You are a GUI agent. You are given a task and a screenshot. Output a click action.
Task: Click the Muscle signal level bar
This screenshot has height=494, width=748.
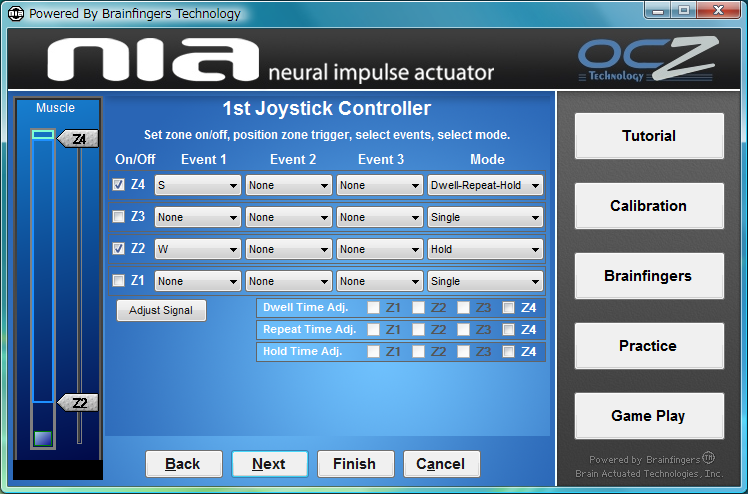[43, 288]
